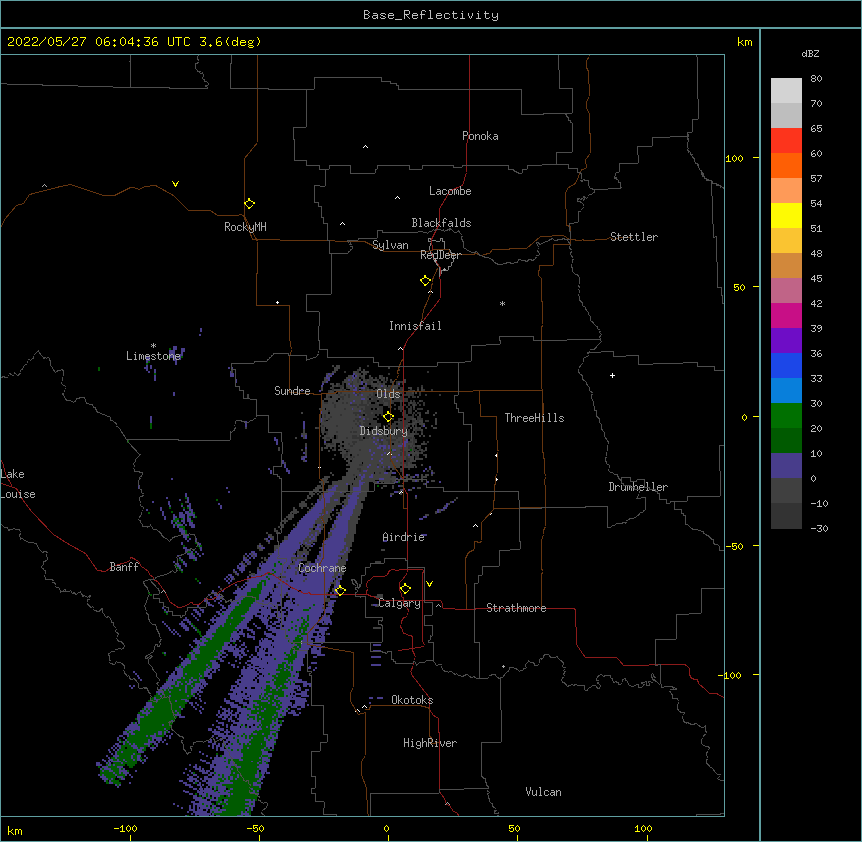Click the Olds town label

pos(388,394)
